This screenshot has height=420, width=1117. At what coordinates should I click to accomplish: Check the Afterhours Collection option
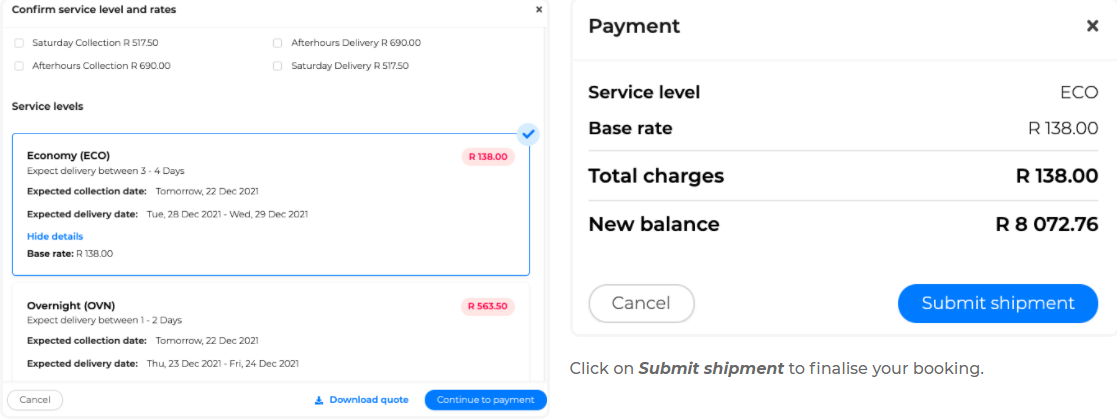(19, 66)
